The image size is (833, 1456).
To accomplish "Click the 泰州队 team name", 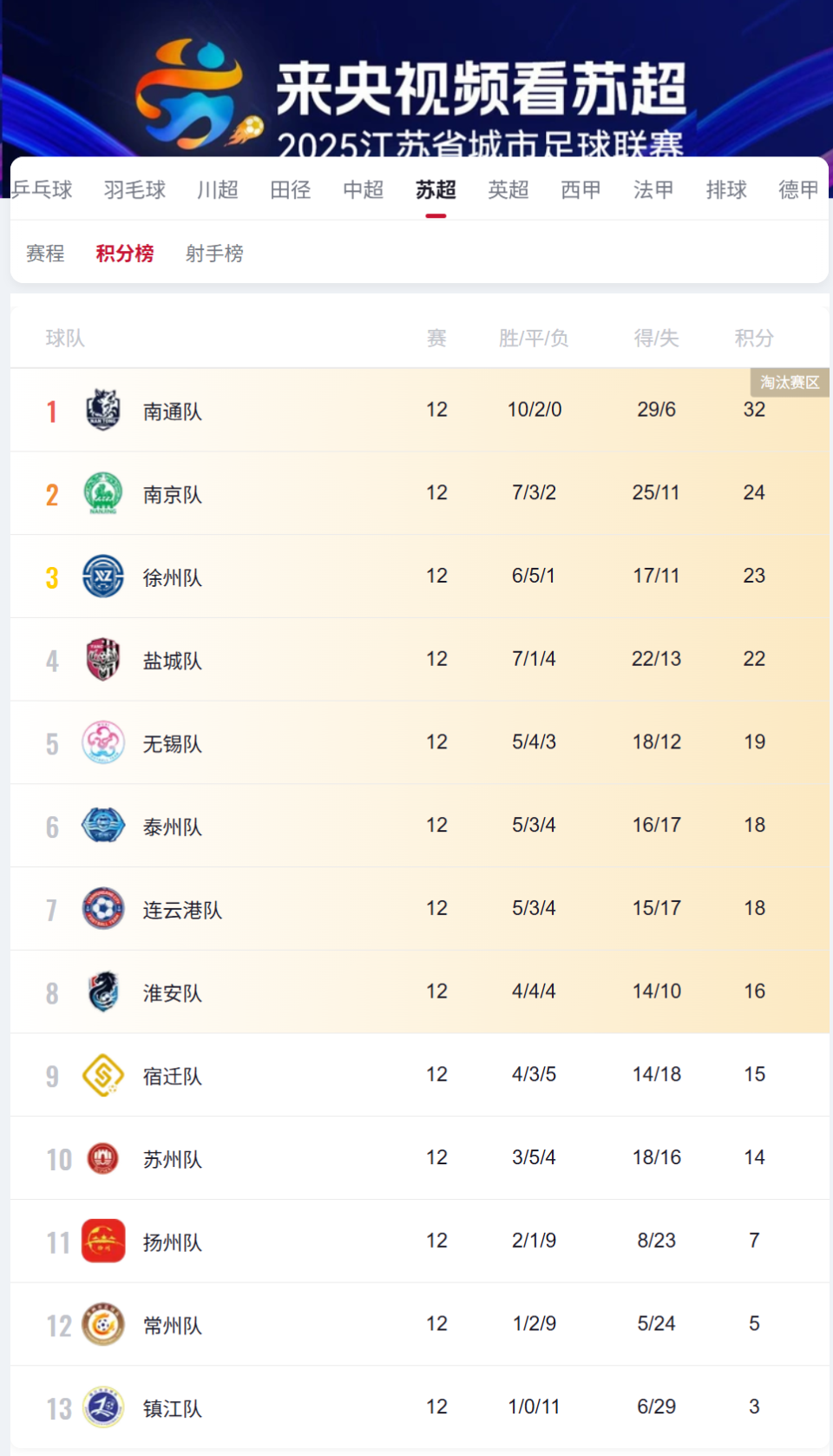I will (x=173, y=827).
